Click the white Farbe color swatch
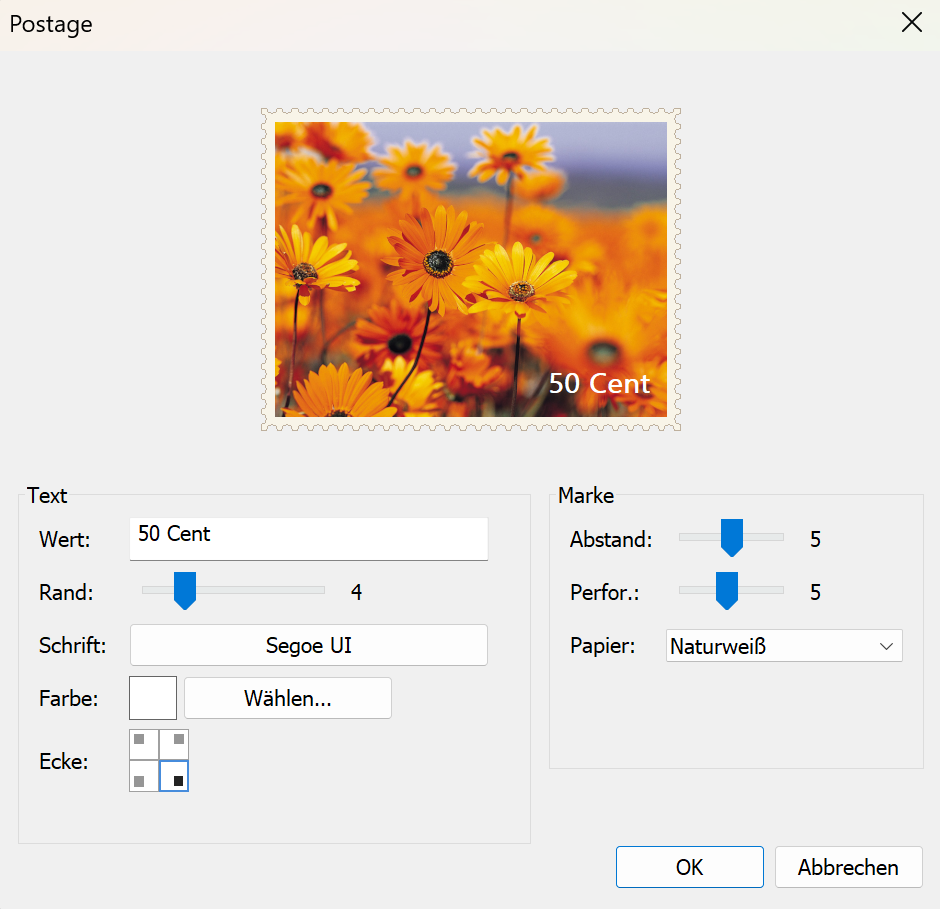The height and width of the screenshot is (909, 940). pyautogui.click(x=153, y=698)
